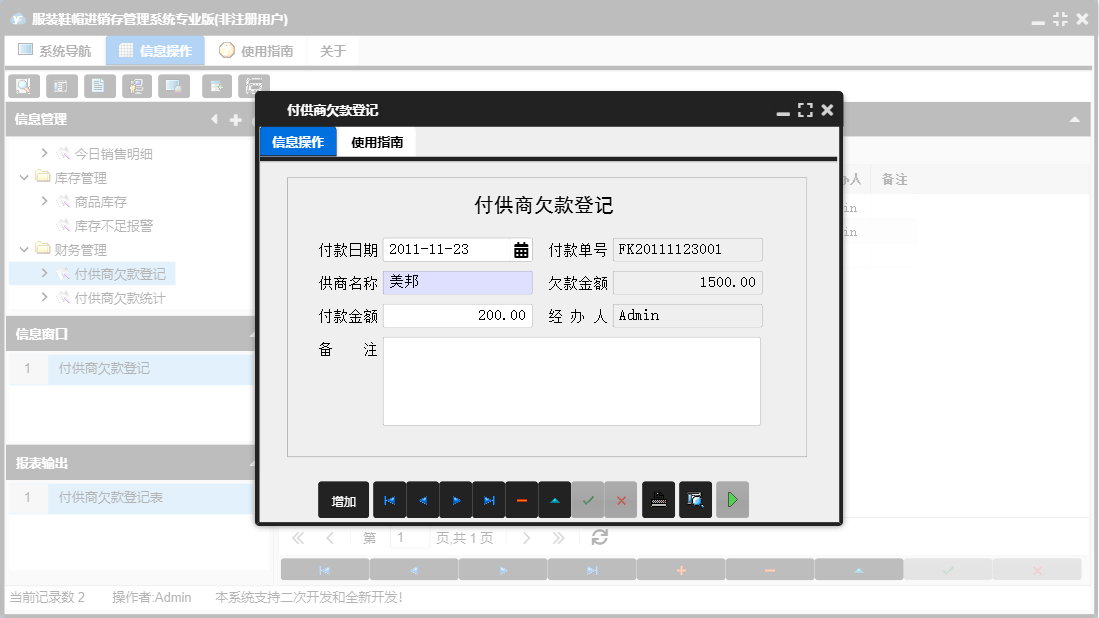
Task: Select the print preview icon beside the printer
Action: [x=696, y=499]
